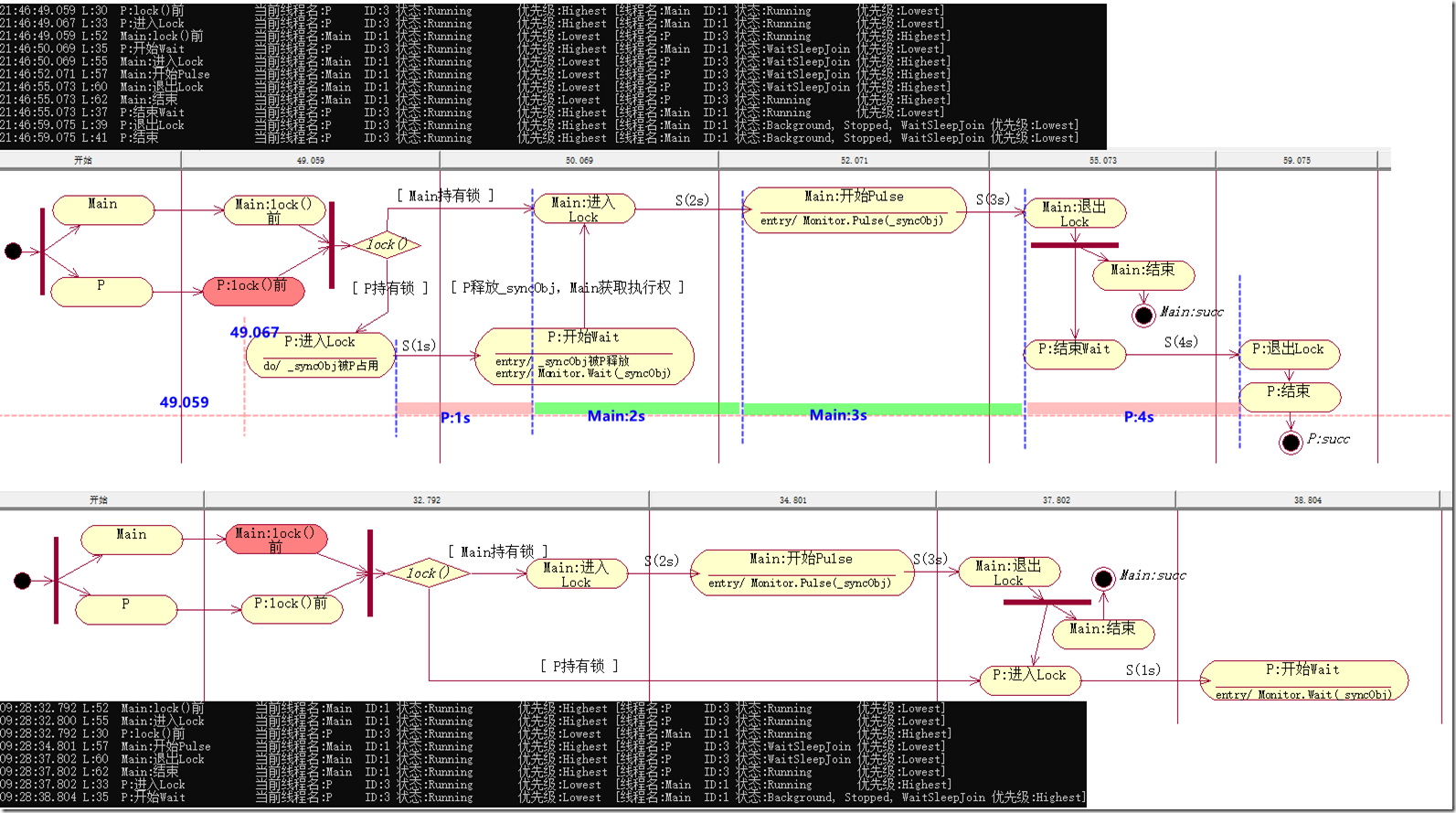Click the green Main:2s duration bar

point(636,410)
